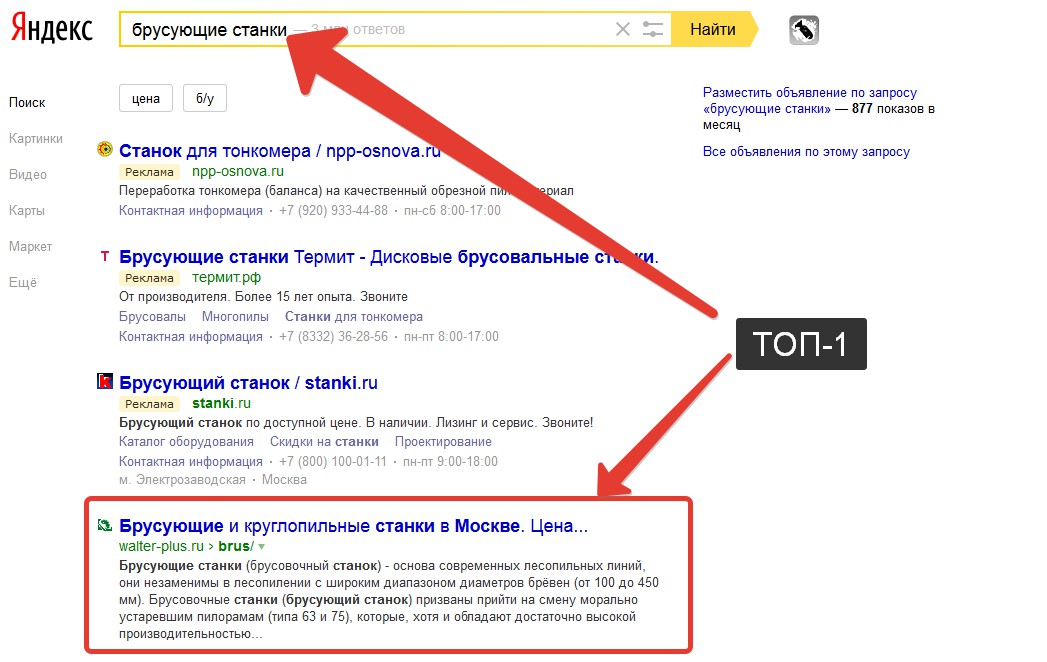Open the Проектирование sitelink
The height and width of the screenshot is (662, 1047).
(443, 442)
